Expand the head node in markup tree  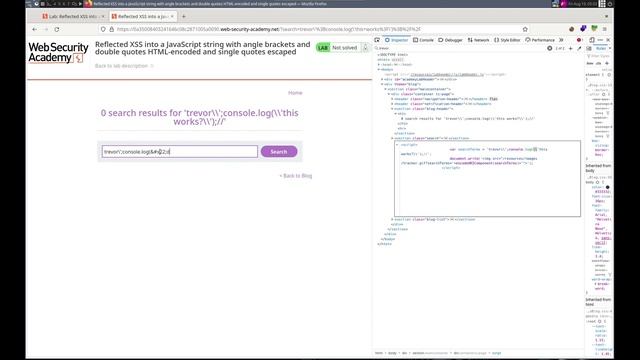pyautogui.click(x=379, y=64)
